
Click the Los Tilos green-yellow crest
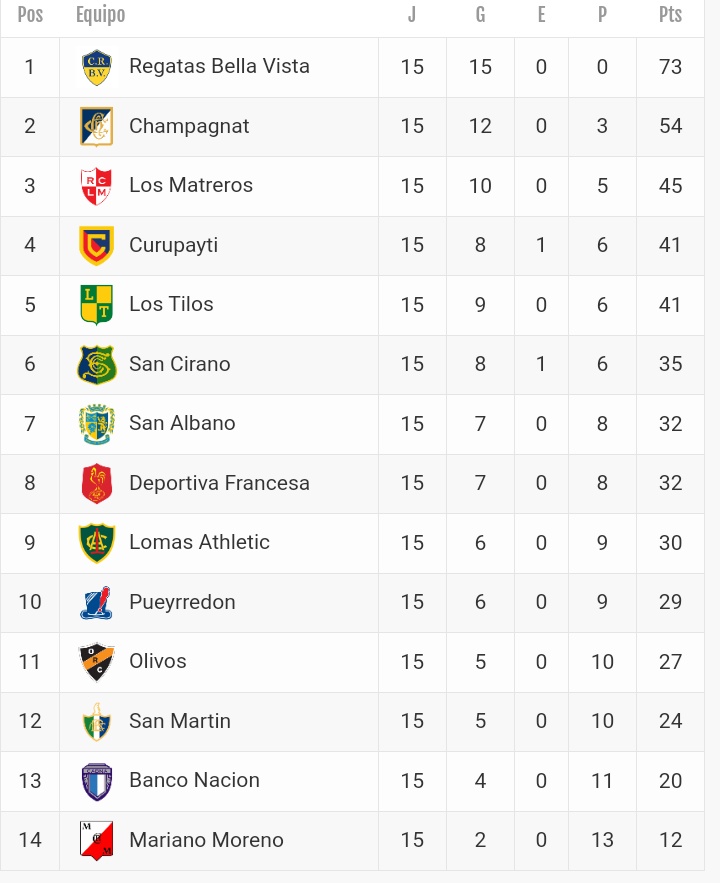tap(97, 305)
